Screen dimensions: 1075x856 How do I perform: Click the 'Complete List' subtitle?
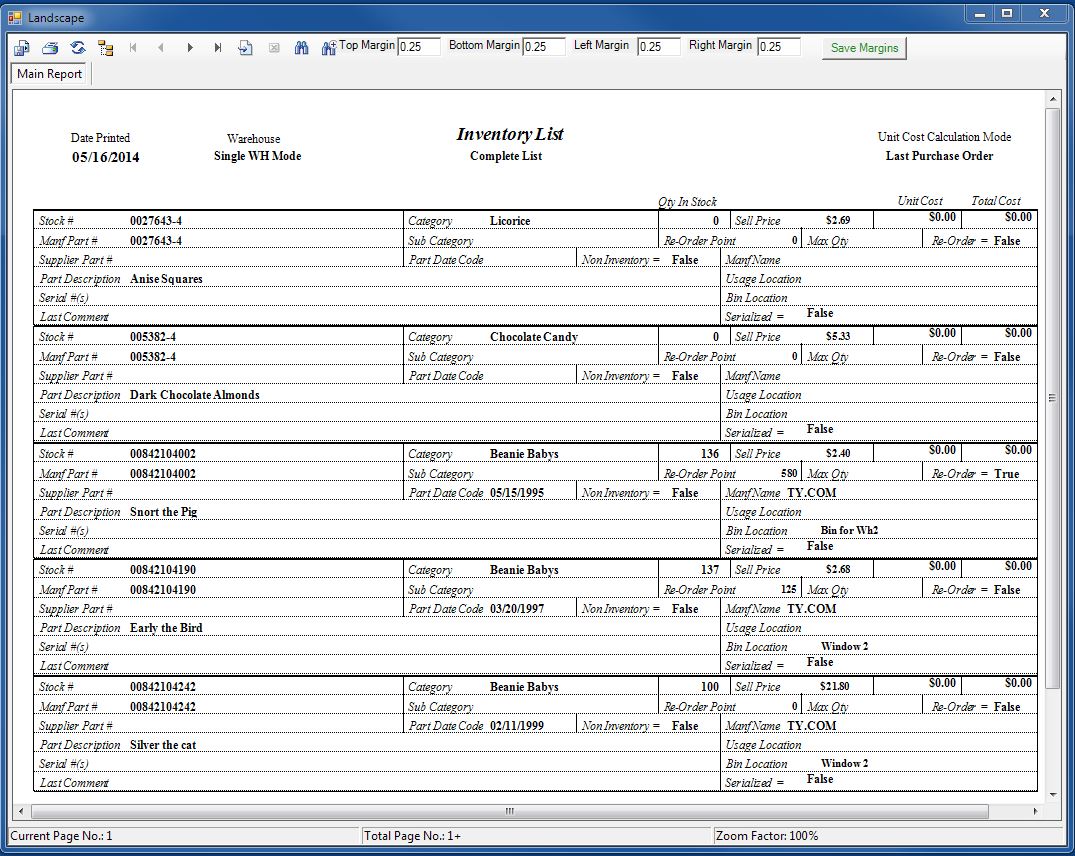pyautogui.click(x=506, y=156)
